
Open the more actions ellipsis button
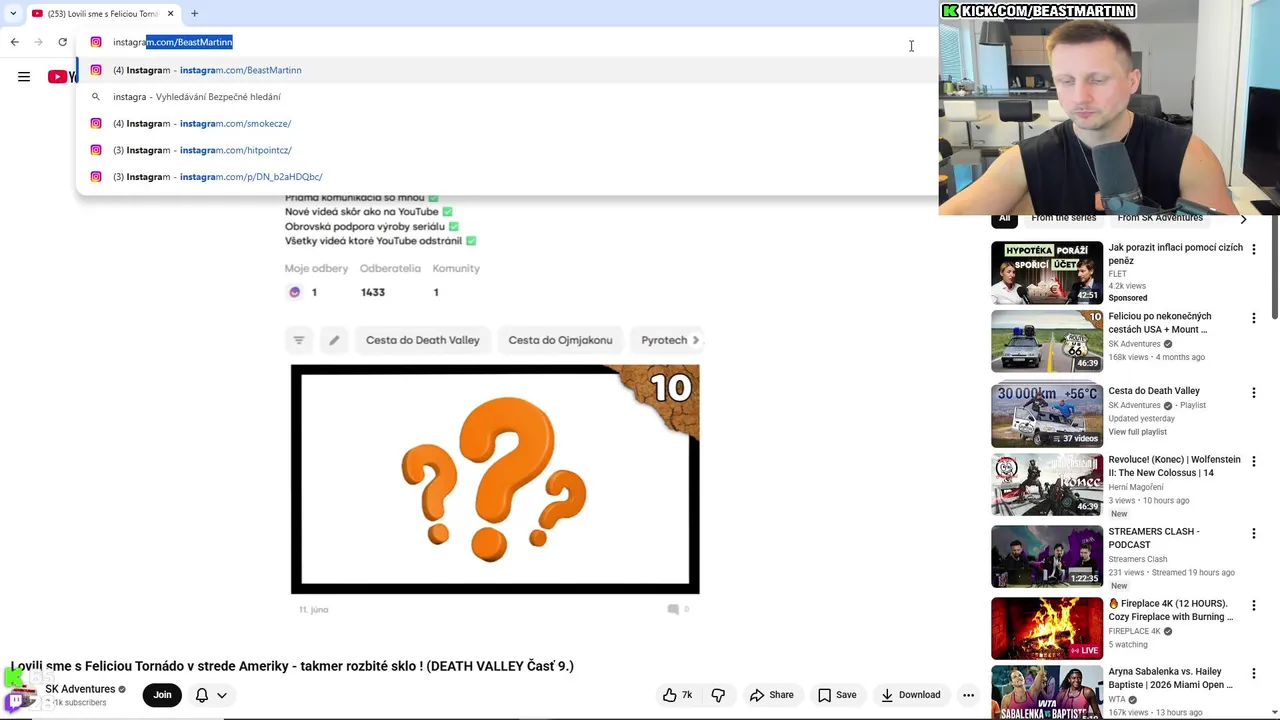point(968,695)
